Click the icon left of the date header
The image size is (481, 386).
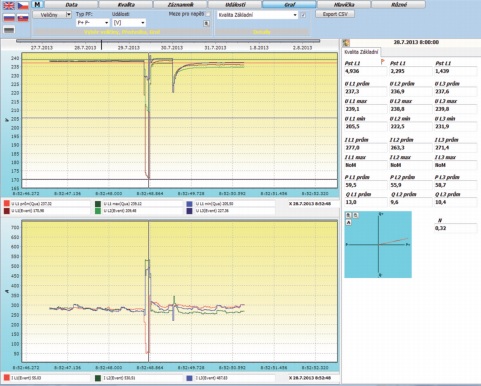[x=346, y=43]
